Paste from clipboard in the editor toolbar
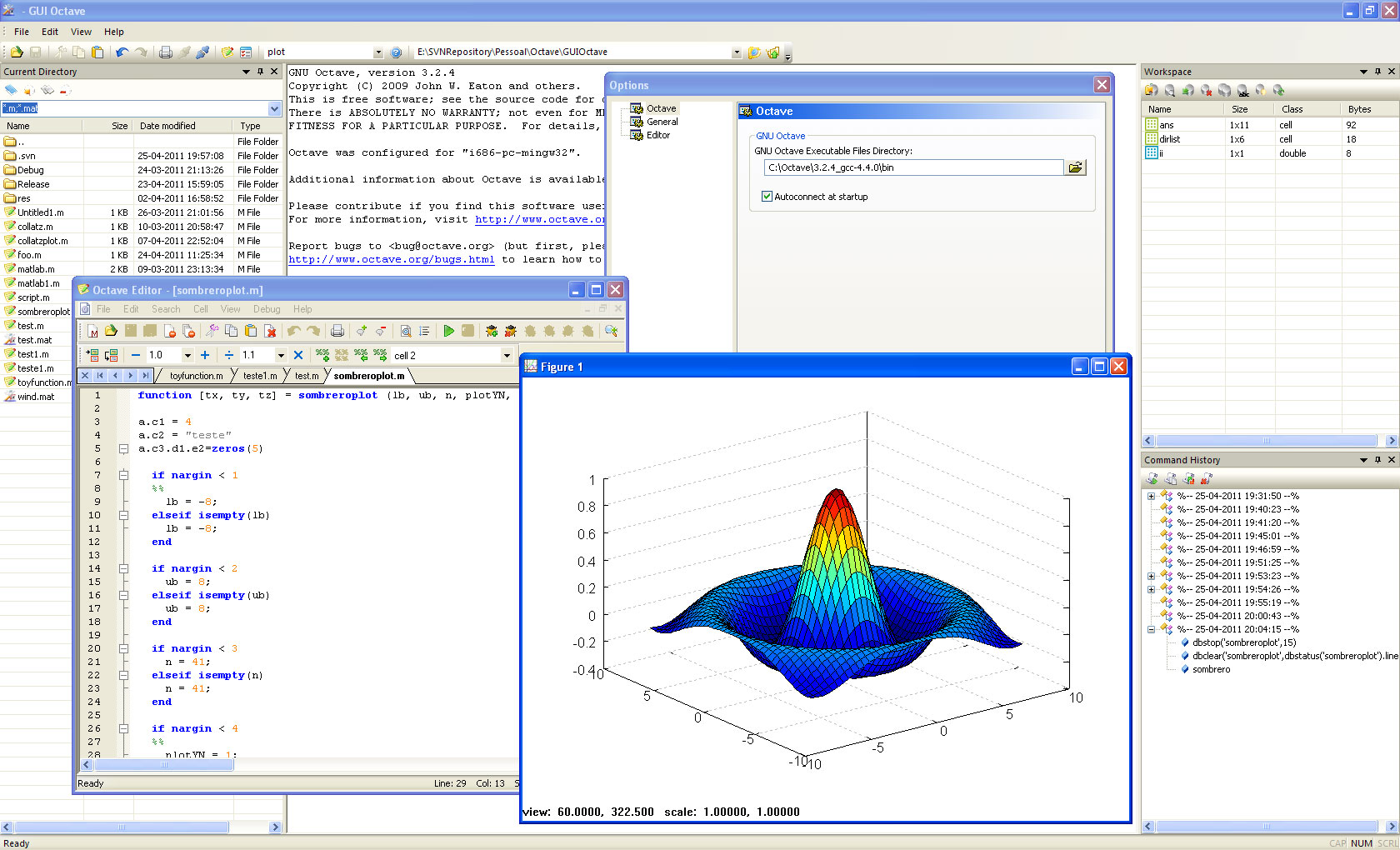Viewport: 1400px width, 850px height. 250,331
